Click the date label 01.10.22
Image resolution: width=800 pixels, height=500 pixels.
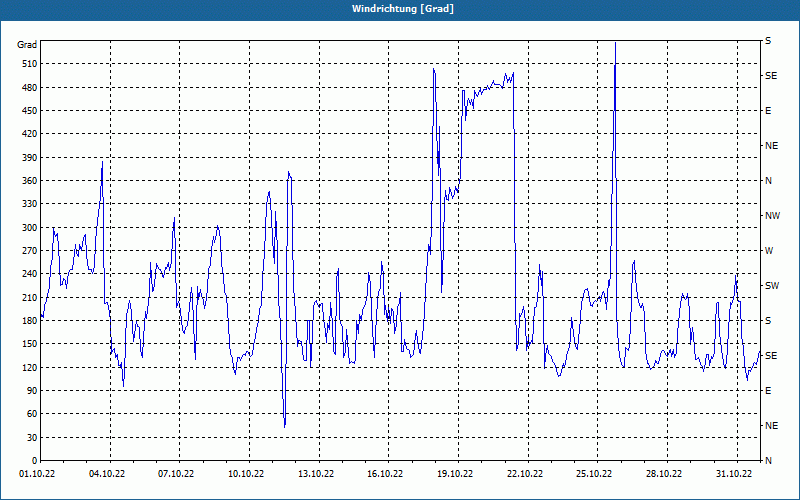[37, 474]
